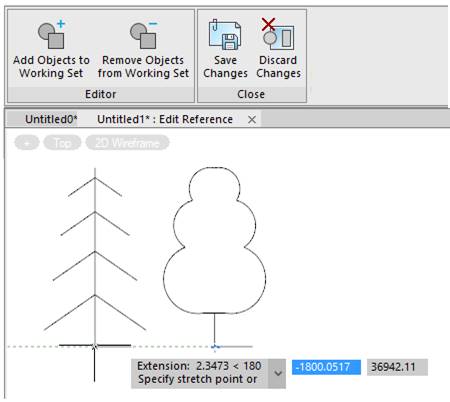
Task: Click the Save Changes icon
Action: click(225, 34)
